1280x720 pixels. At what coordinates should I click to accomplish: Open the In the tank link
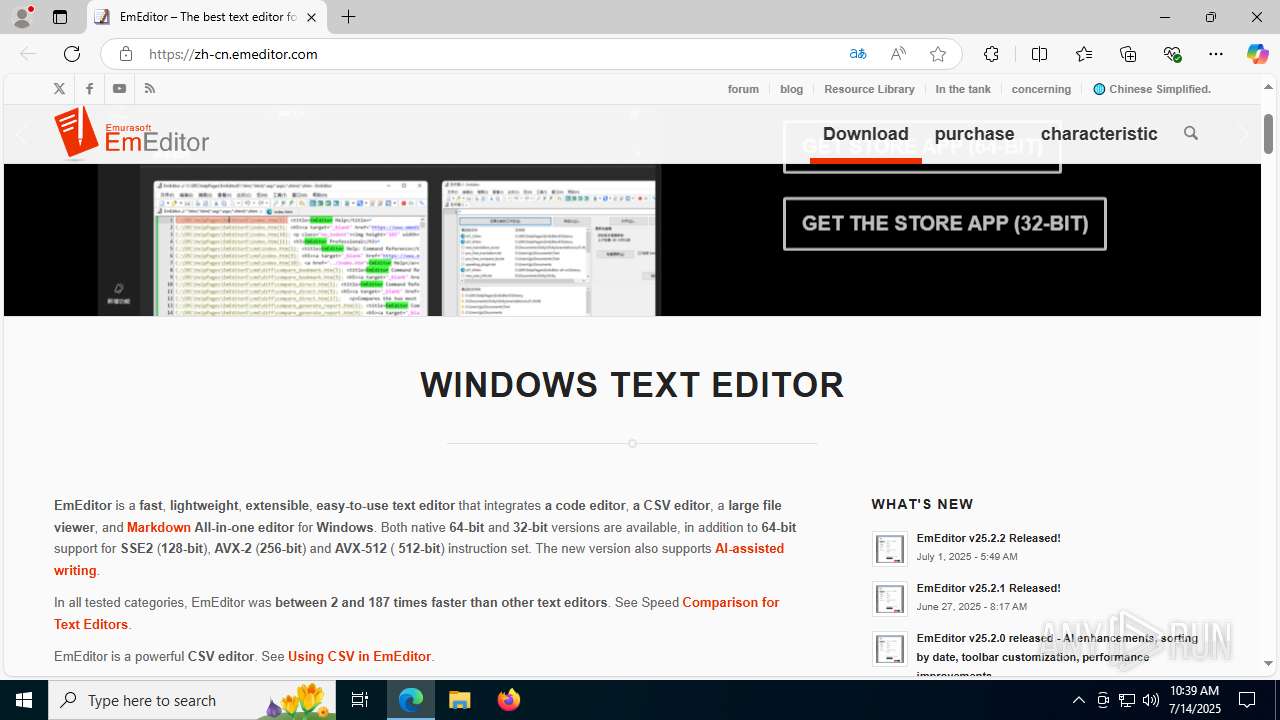click(963, 89)
